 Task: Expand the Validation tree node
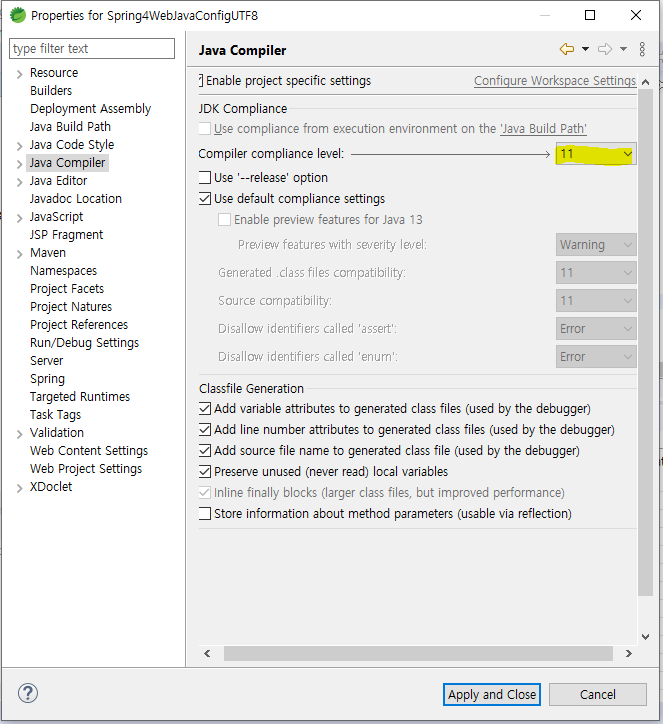click(19, 434)
